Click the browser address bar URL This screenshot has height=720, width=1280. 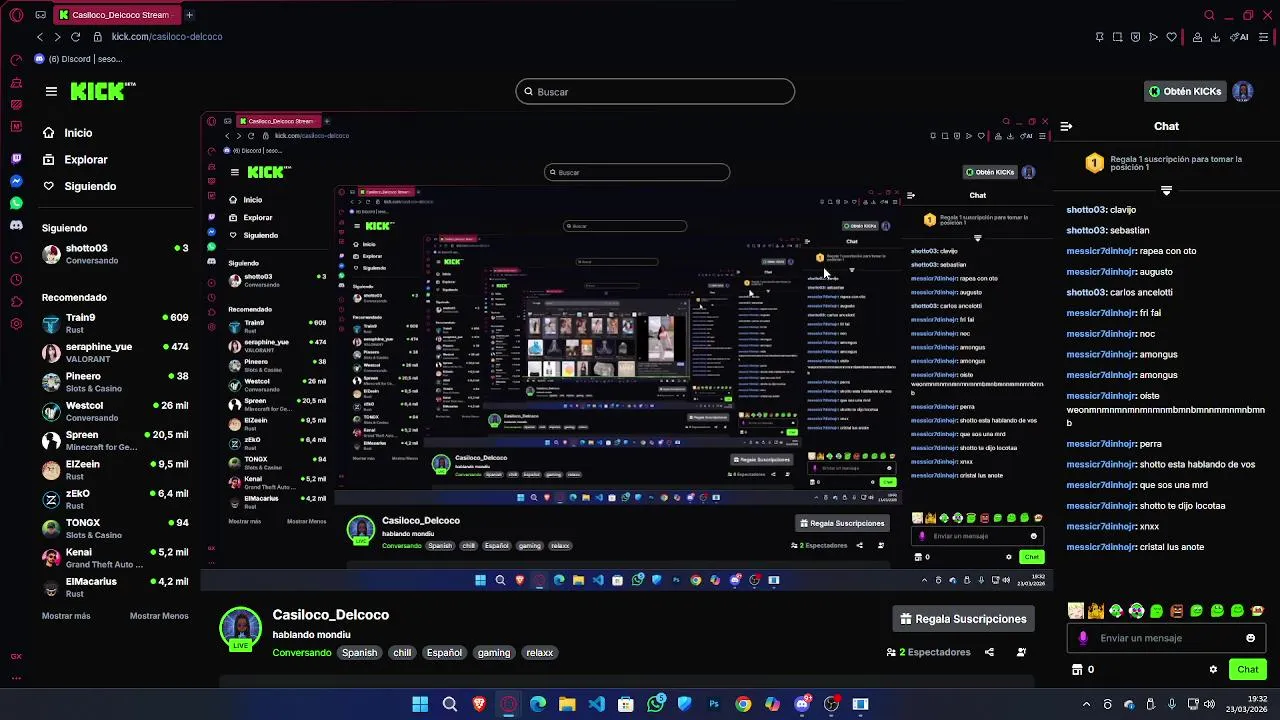tap(167, 37)
